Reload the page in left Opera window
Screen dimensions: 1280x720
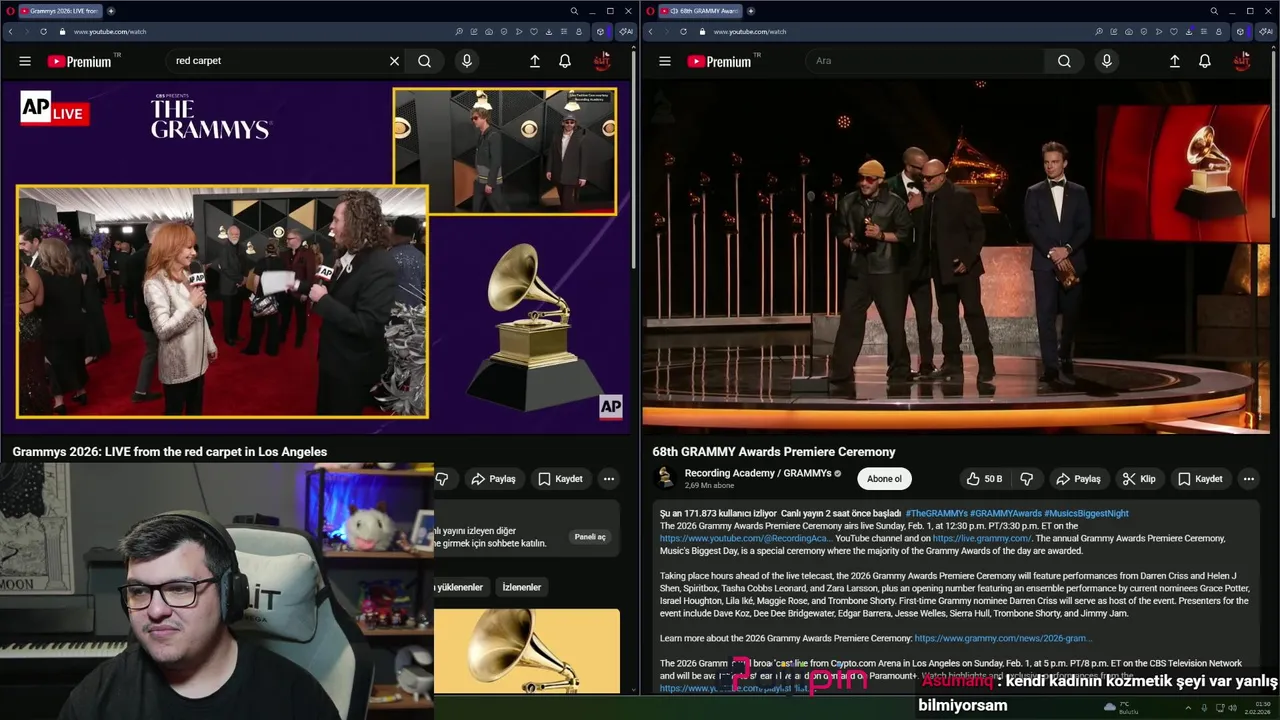point(43,31)
